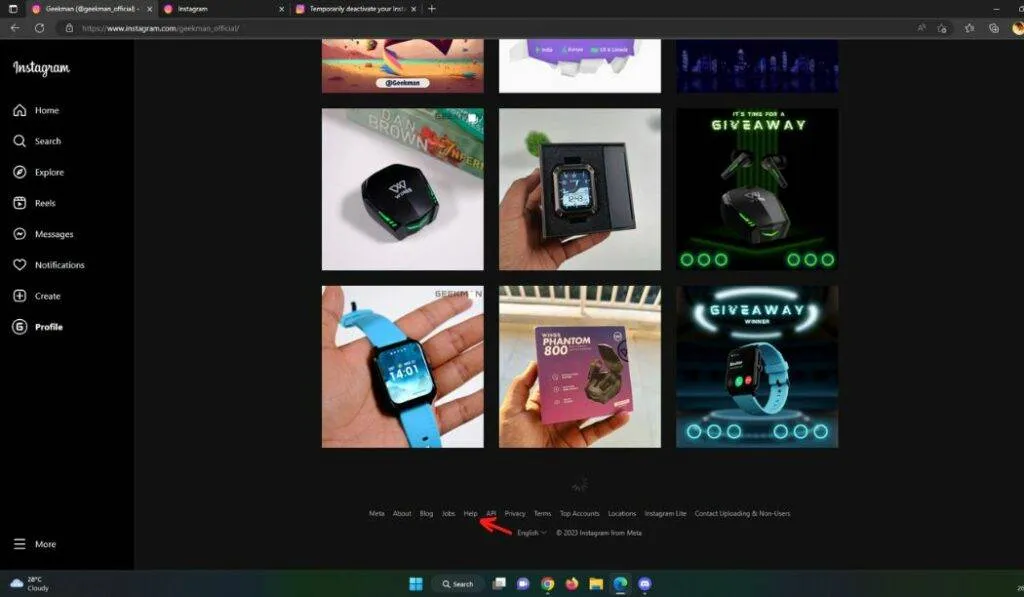The height and width of the screenshot is (597, 1024).
Task: Click the browser back arrow
Action: (15, 28)
